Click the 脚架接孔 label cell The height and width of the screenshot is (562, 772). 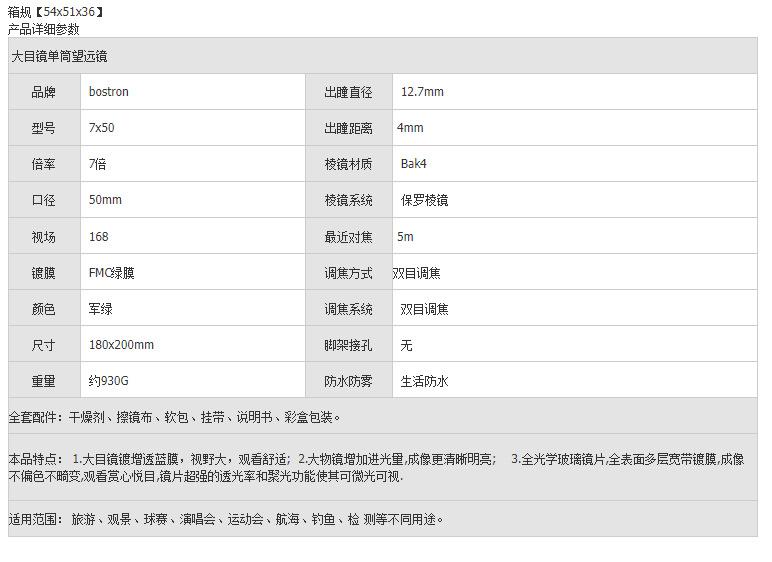click(348, 345)
